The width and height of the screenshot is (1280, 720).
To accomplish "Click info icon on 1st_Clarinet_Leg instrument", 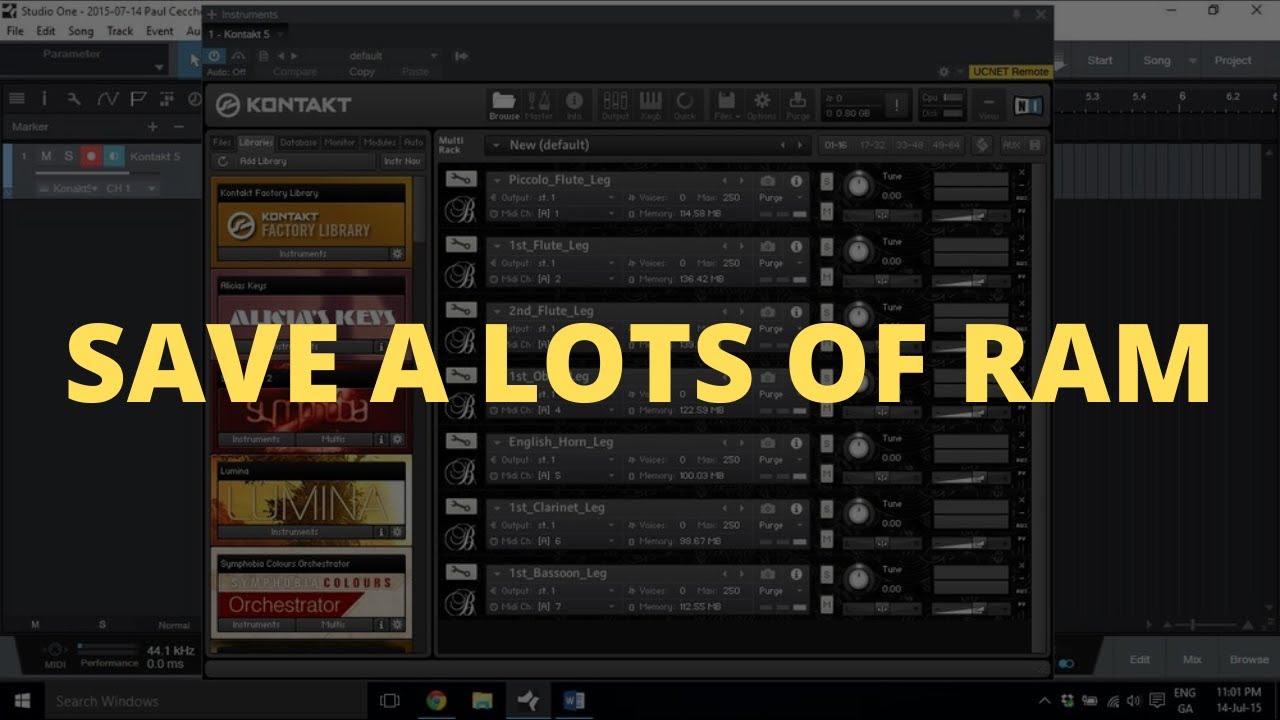I will point(797,507).
